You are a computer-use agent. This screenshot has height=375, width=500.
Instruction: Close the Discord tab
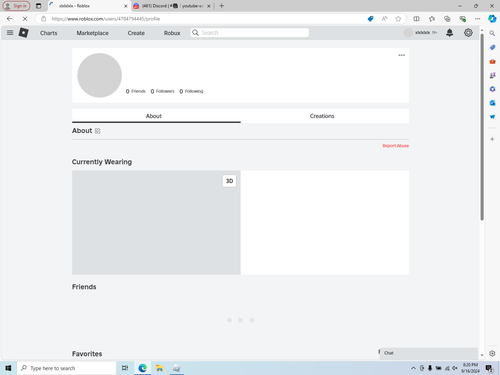tap(209, 6)
